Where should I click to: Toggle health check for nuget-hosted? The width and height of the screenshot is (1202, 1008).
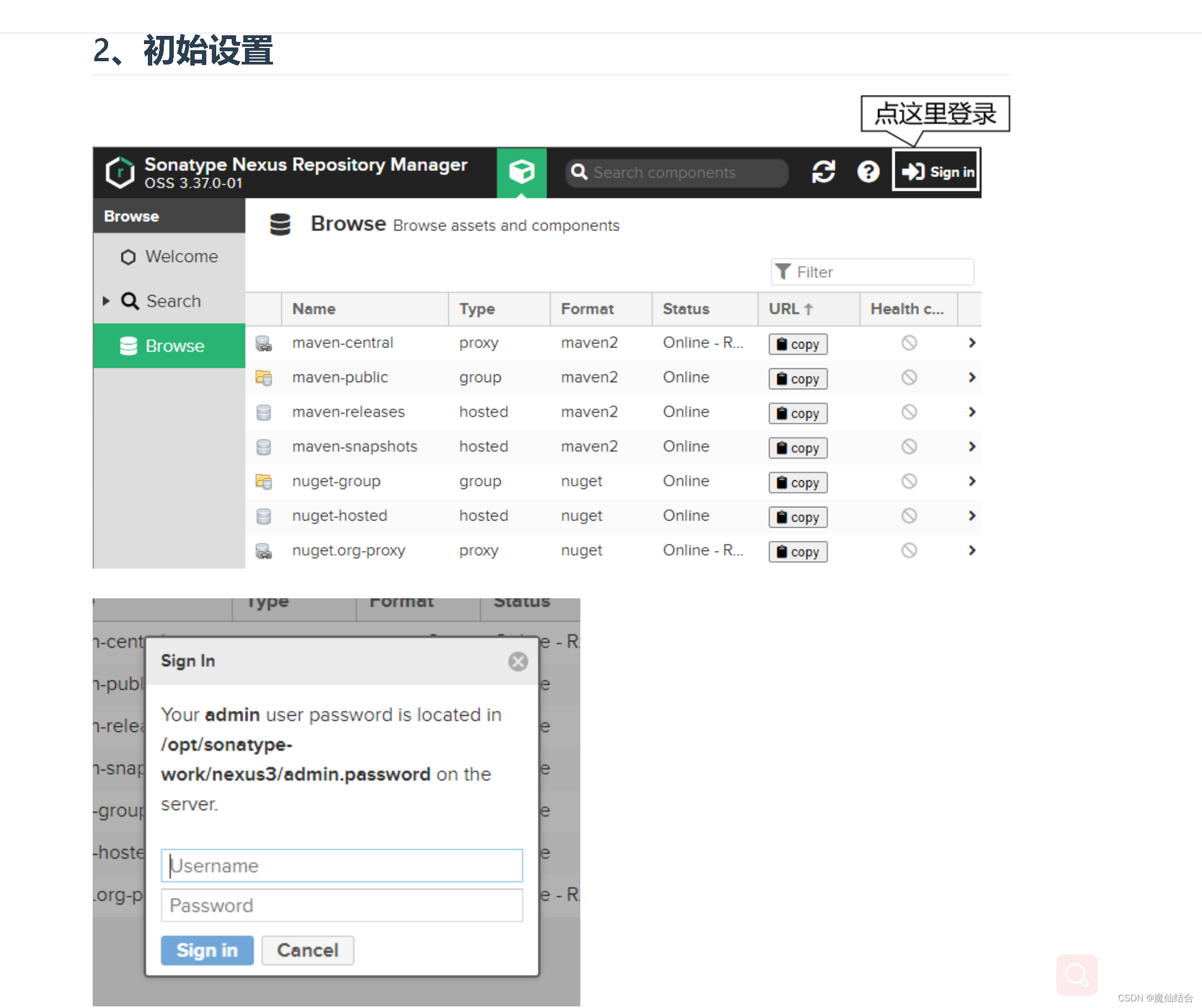pyautogui.click(x=908, y=515)
